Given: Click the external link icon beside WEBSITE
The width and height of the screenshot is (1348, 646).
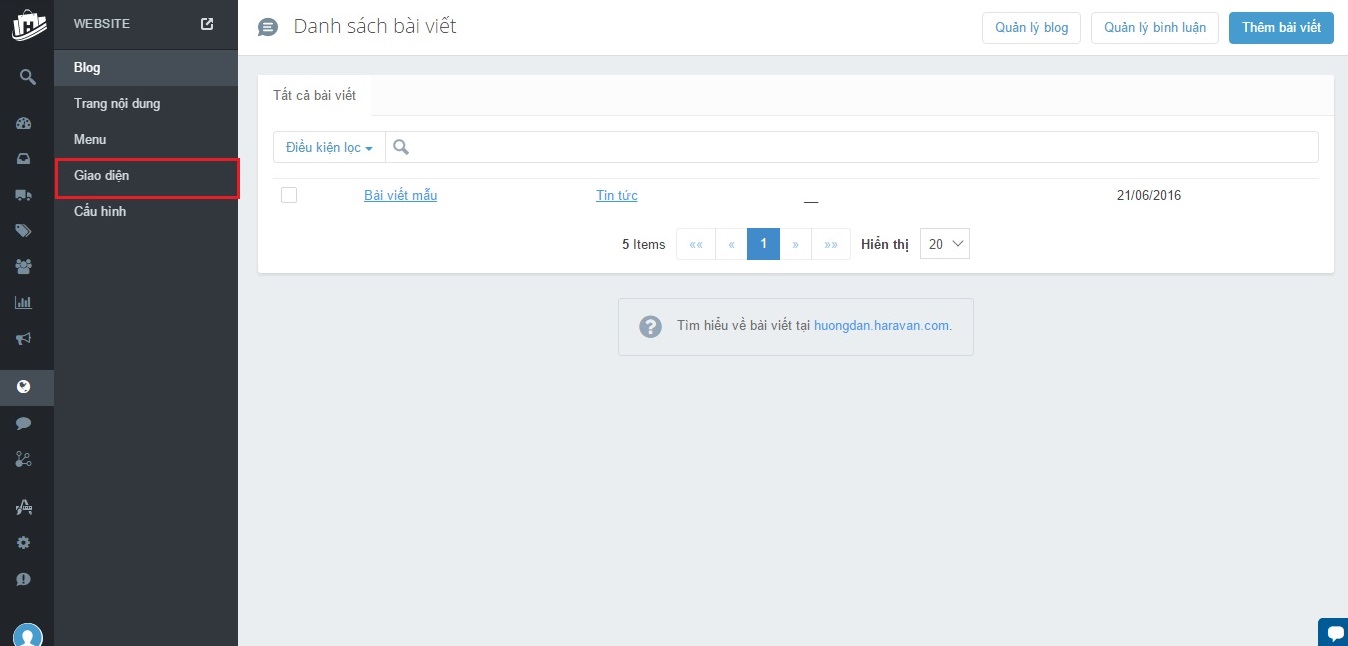Looking at the screenshot, I should 207,24.
